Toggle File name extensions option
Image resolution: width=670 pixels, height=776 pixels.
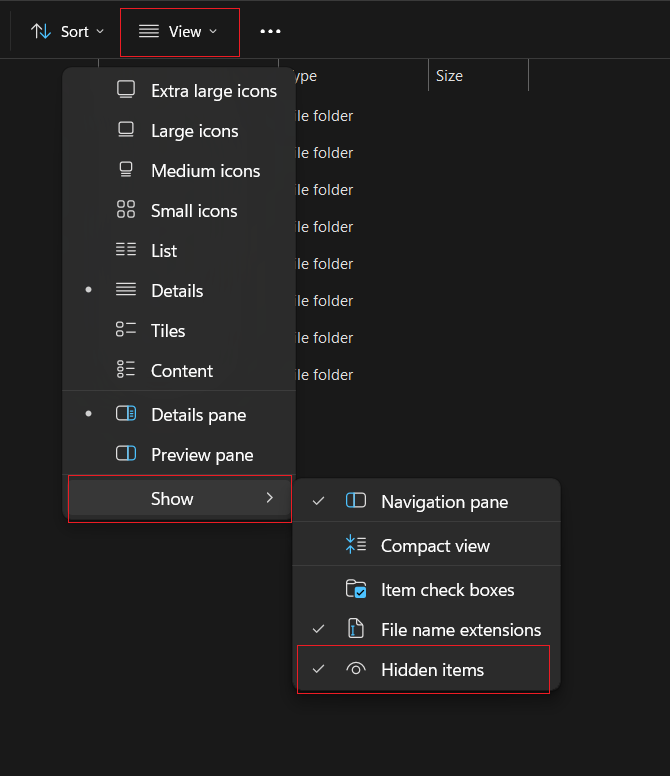coord(460,630)
